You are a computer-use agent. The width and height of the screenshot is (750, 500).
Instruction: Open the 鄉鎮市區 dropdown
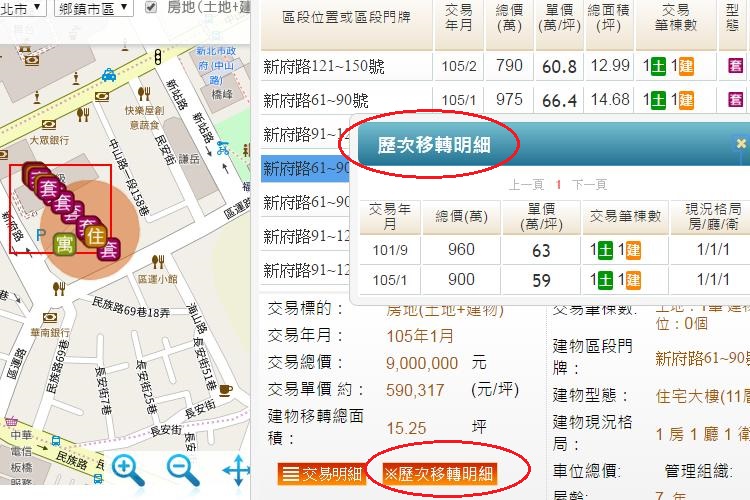point(94,8)
